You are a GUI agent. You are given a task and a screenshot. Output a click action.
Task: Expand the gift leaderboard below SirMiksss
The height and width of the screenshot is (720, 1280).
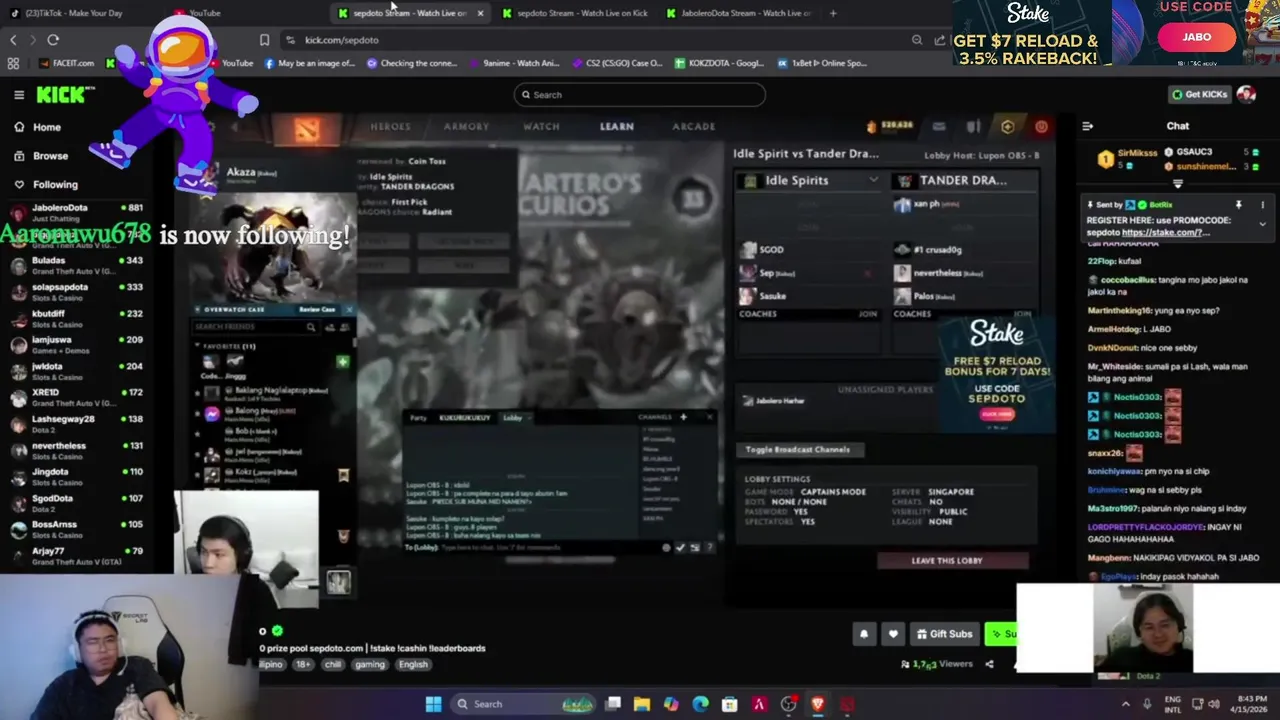[1178, 184]
